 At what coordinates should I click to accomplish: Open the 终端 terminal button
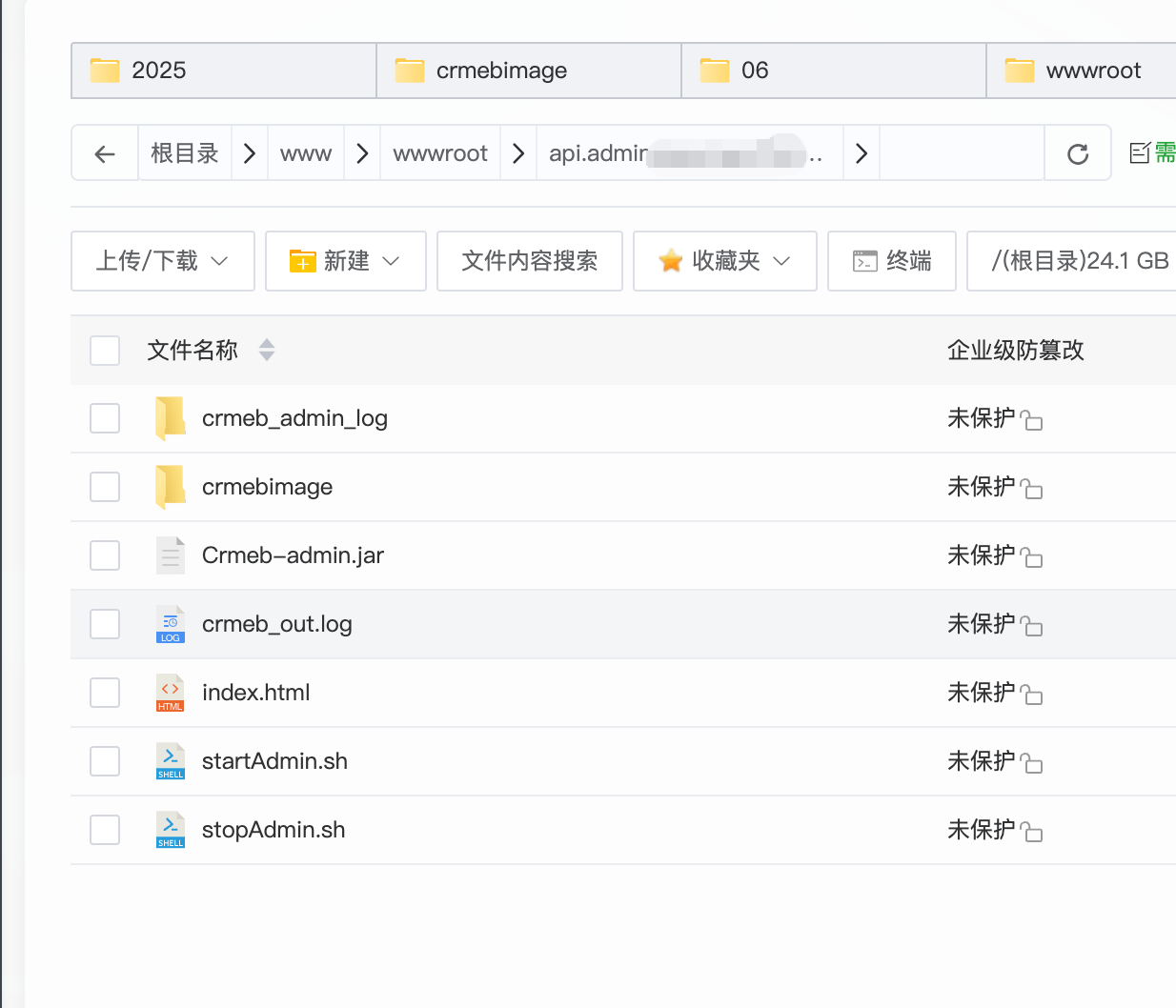(892, 261)
